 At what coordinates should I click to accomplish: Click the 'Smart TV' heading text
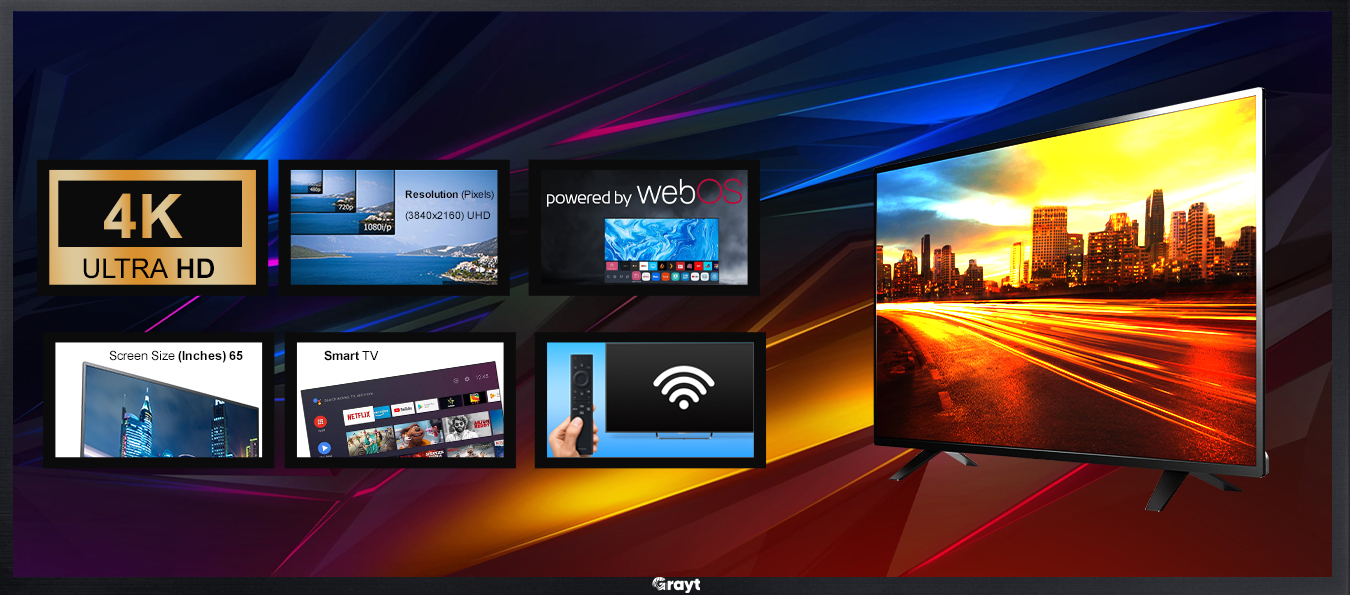[350, 356]
